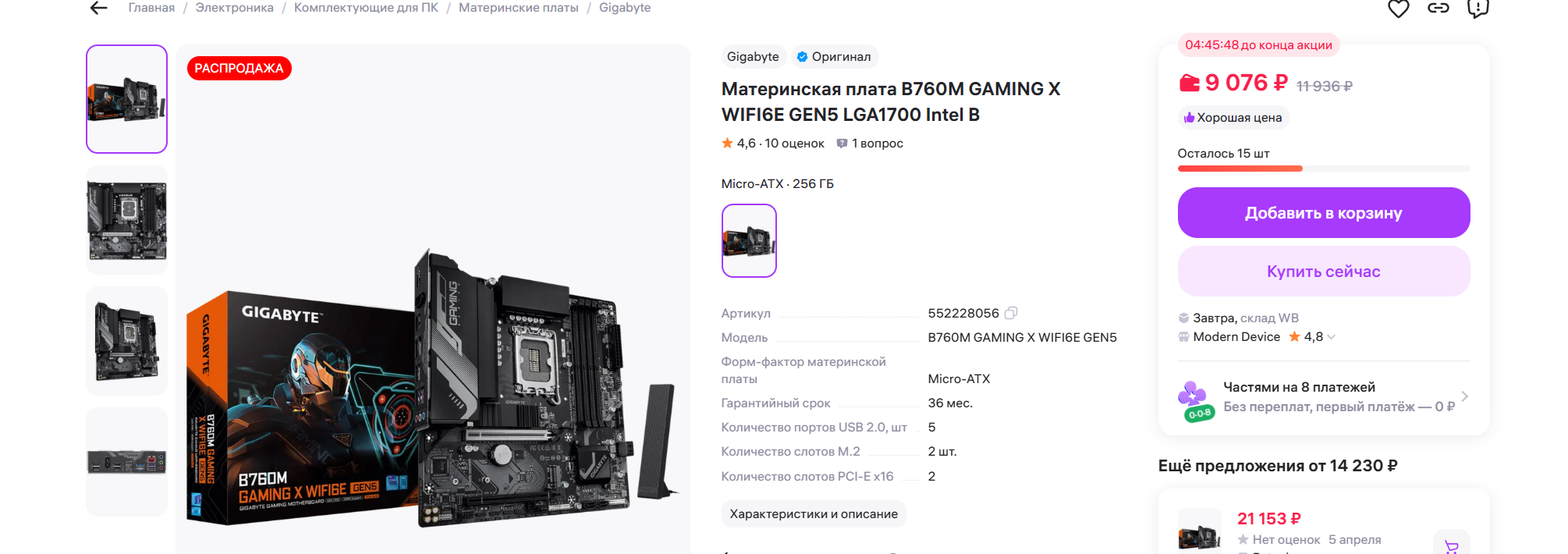View second motherboard top-view thumbnail
1568x554 pixels.
126,220
